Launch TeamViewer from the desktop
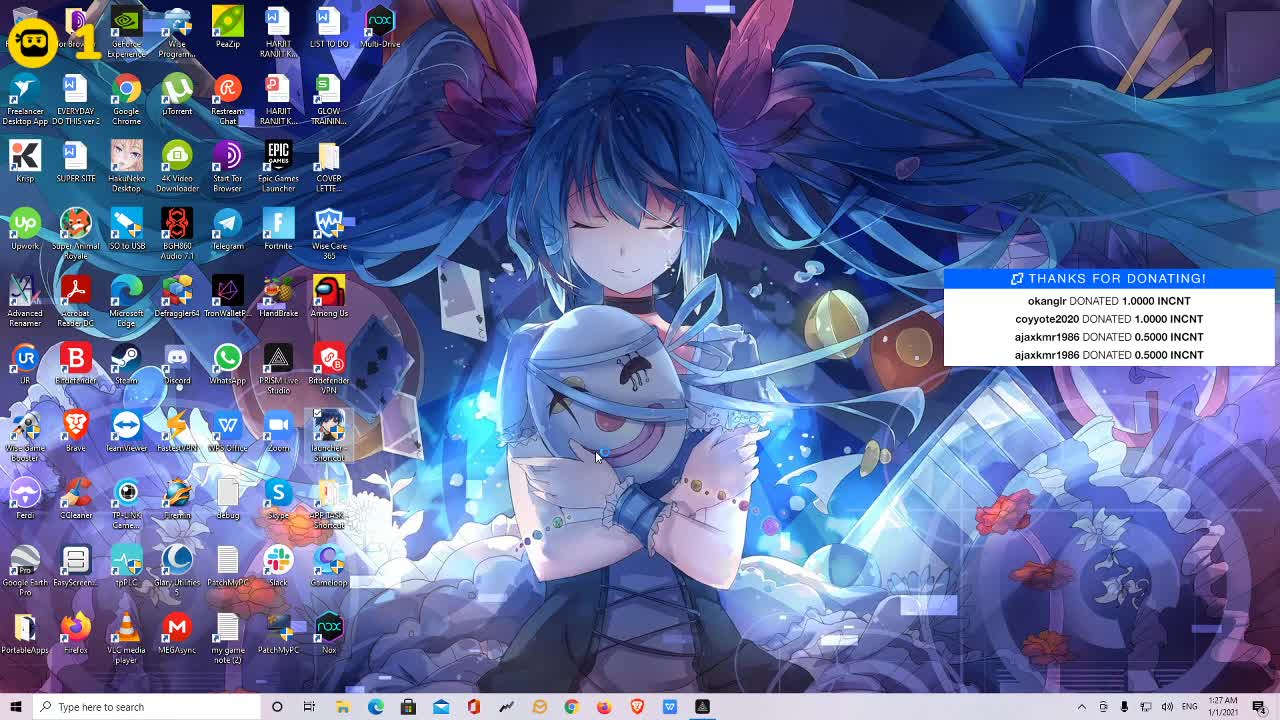 coord(126,431)
